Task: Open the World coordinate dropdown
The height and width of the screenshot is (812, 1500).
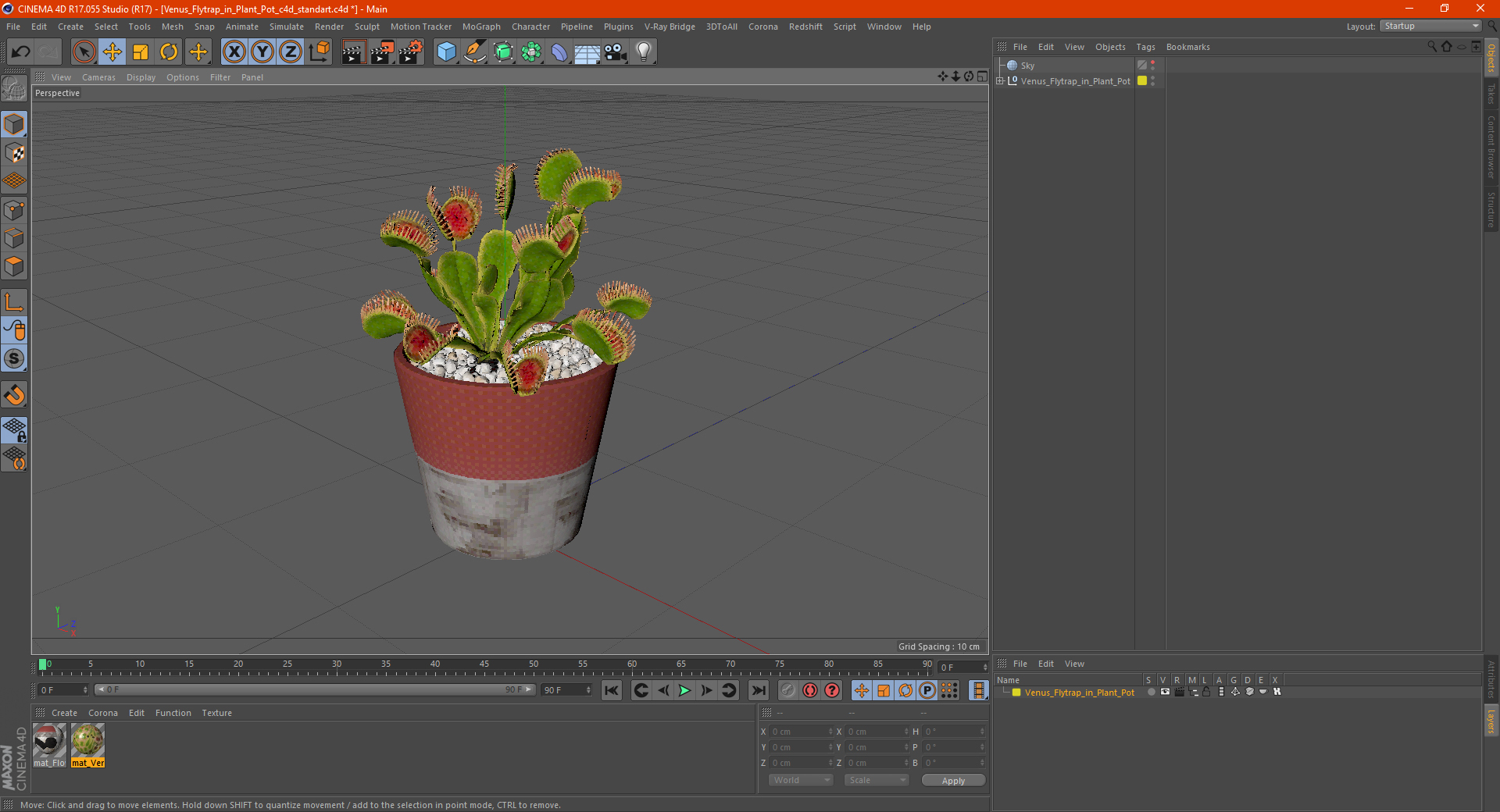Action: click(801, 780)
